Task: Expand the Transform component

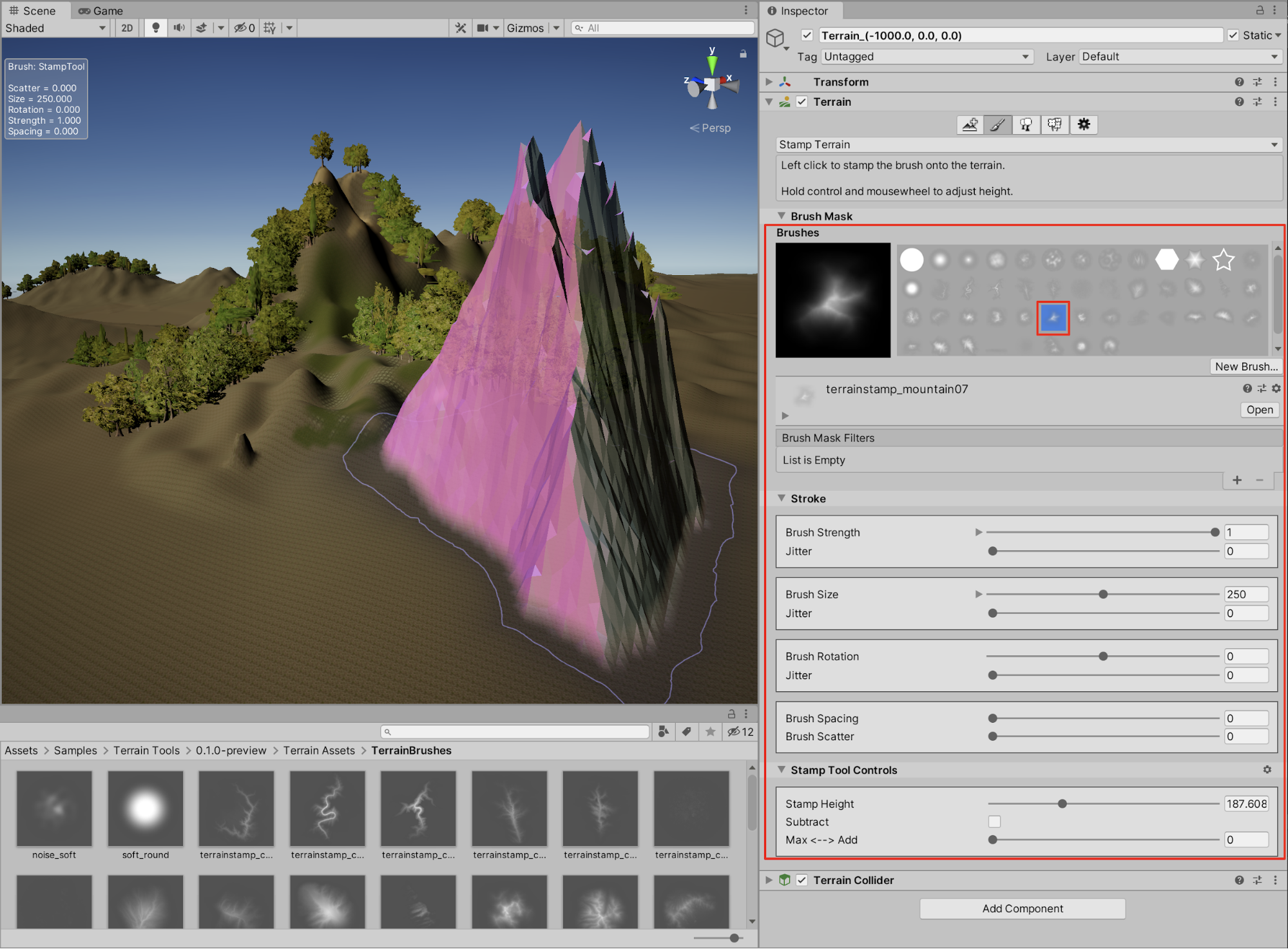Action: coord(769,82)
